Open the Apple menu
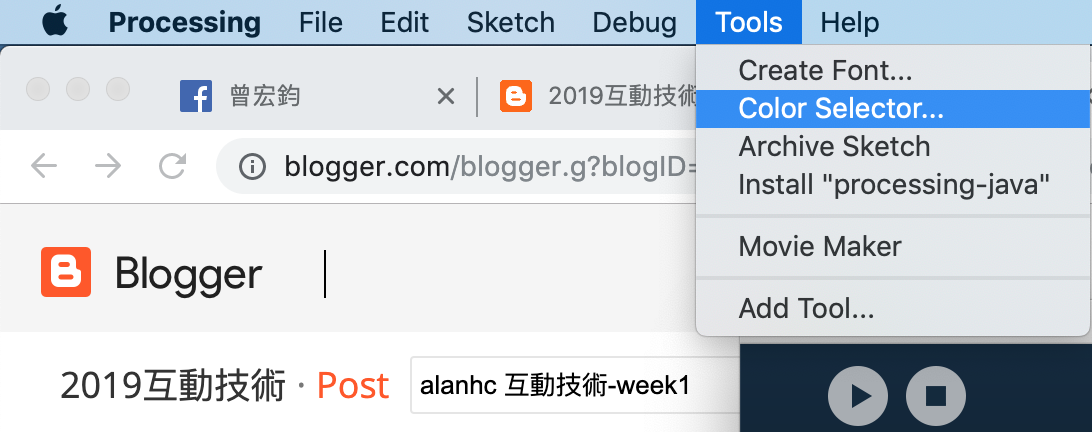Viewport: 1092px width, 432px height. pyautogui.click(x=55, y=22)
